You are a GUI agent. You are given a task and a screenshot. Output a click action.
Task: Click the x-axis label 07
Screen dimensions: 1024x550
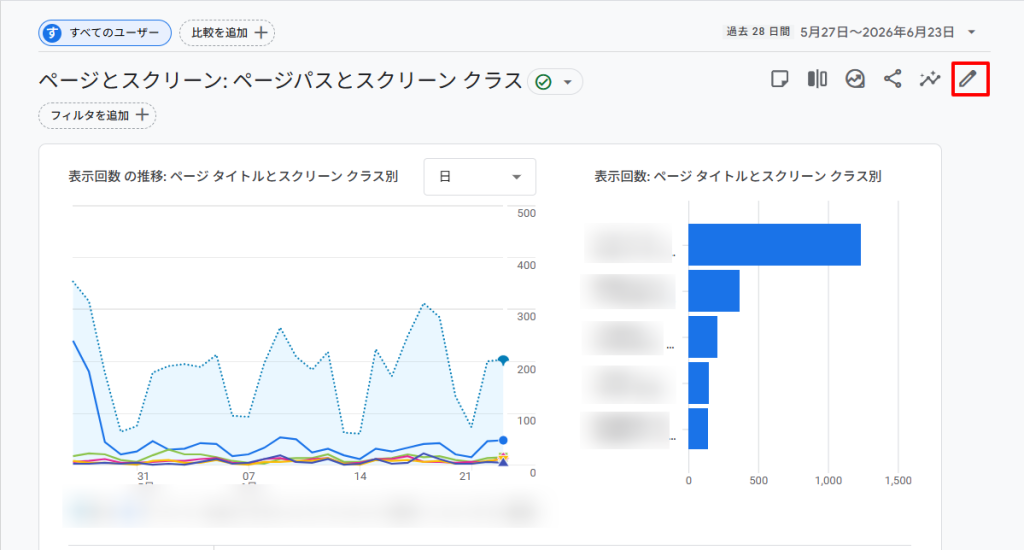click(248, 476)
